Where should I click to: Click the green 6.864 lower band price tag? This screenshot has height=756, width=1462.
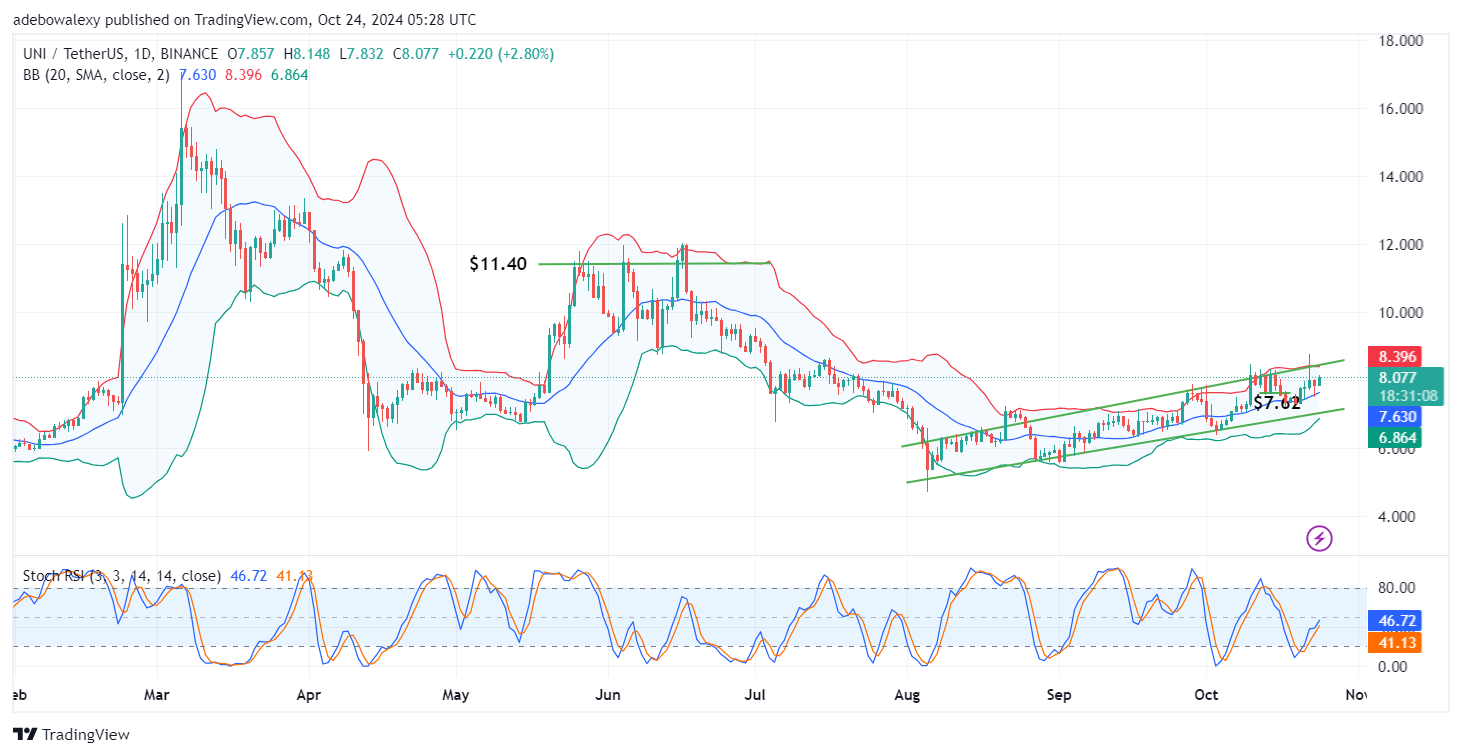click(1397, 437)
